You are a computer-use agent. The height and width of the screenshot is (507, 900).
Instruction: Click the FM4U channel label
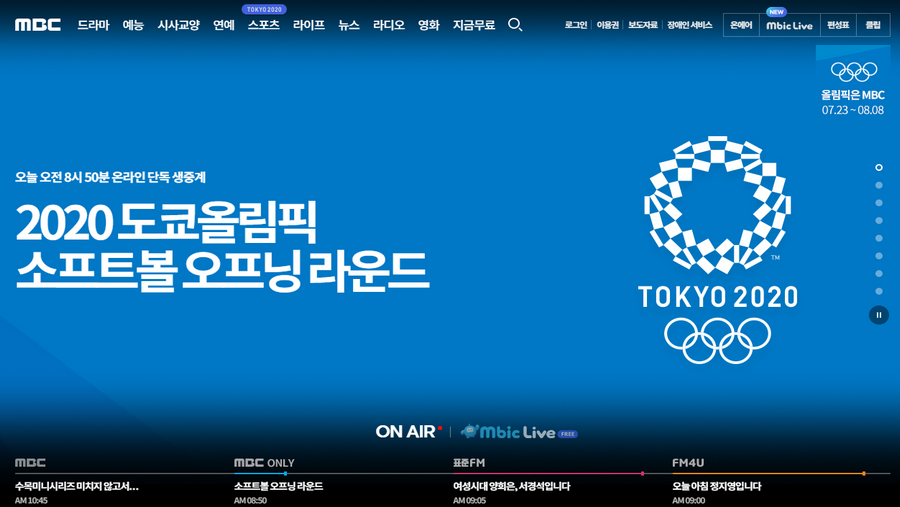coord(688,463)
